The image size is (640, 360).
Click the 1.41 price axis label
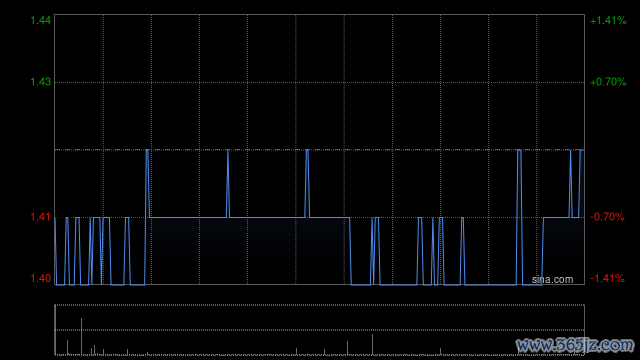40,217
